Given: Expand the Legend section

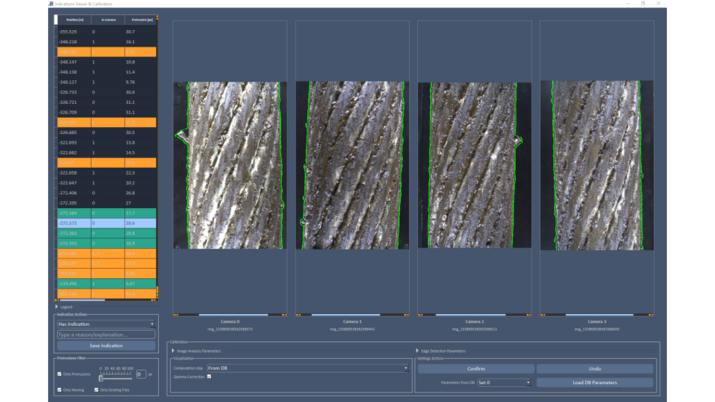Looking at the screenshot, I should (57, 307).
